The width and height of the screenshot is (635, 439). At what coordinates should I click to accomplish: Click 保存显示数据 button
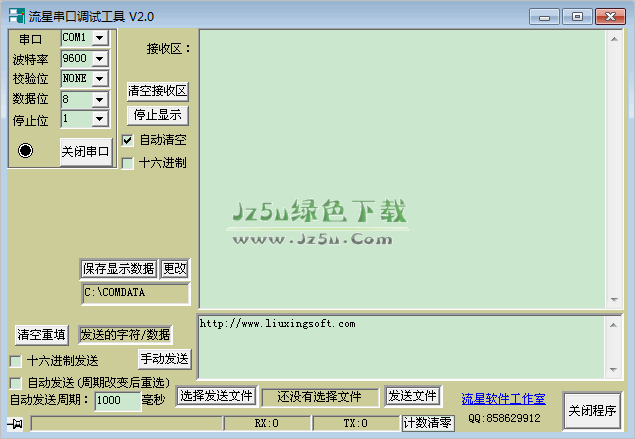point(118,269)
